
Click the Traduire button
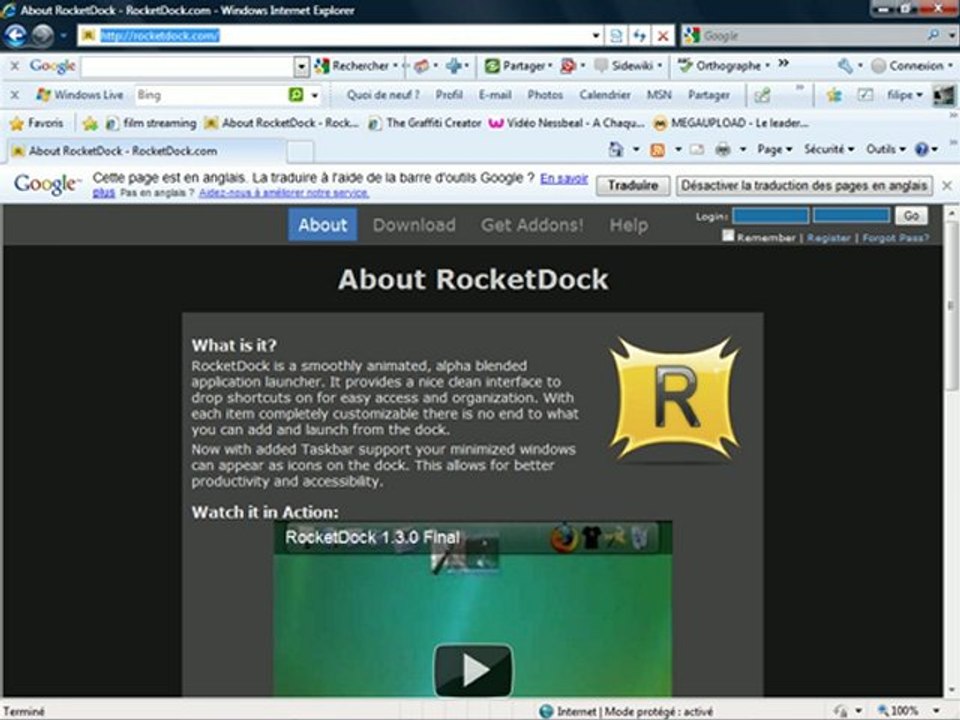[633, 186]
